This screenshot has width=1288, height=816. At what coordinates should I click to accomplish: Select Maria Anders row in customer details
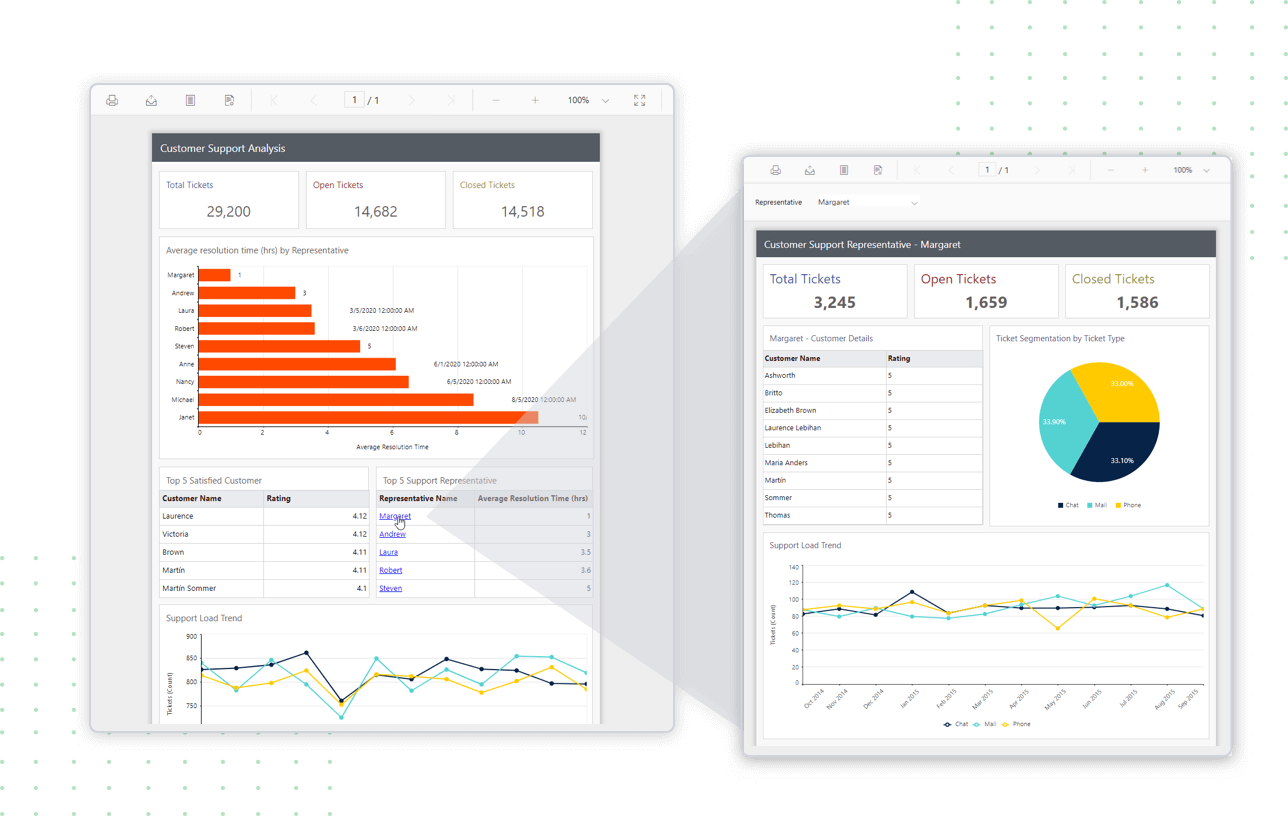(872, 463)
